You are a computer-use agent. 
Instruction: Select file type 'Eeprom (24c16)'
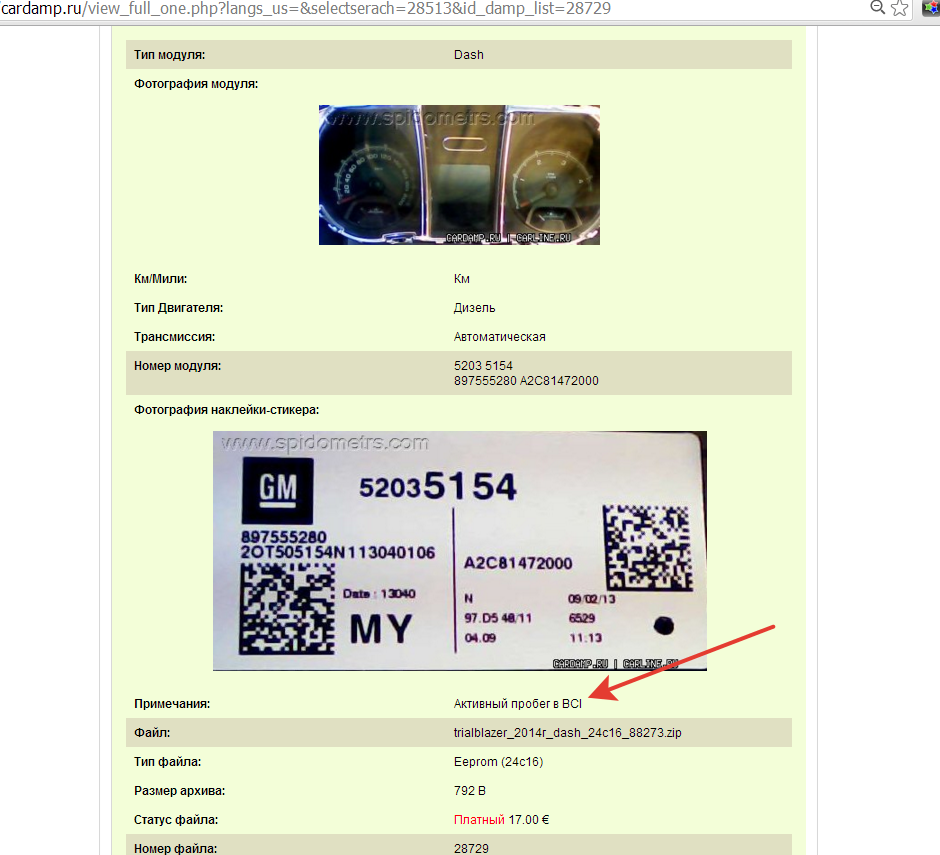(x=499, y=762)
